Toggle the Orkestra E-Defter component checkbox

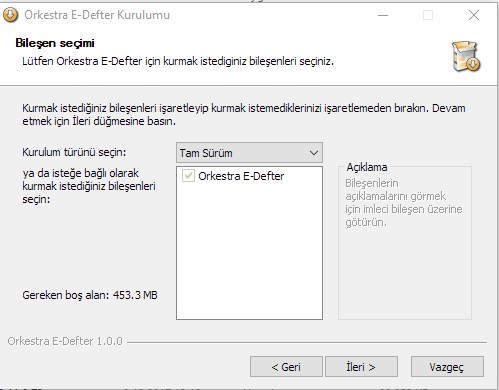click(188, 176)
